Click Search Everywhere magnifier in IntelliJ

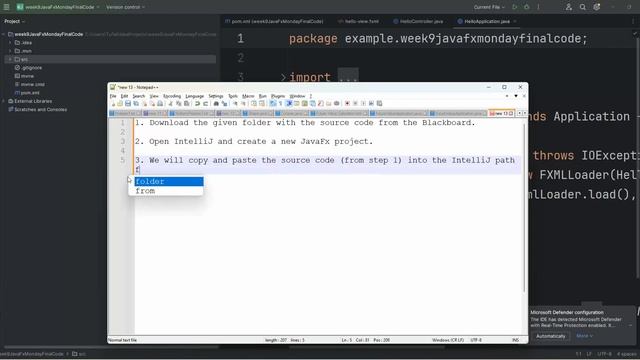582,7
